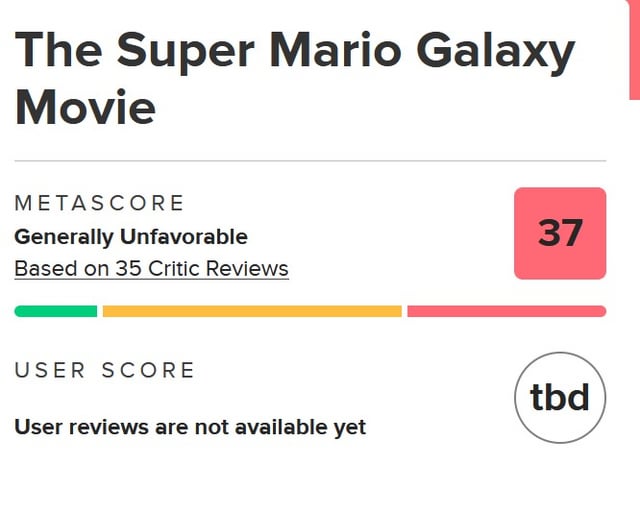Image resolution: width=640 pixels, height=514 pixels.
Task: Click the word "Unfavorable" under METASCORE
Action: click(184, 237)
